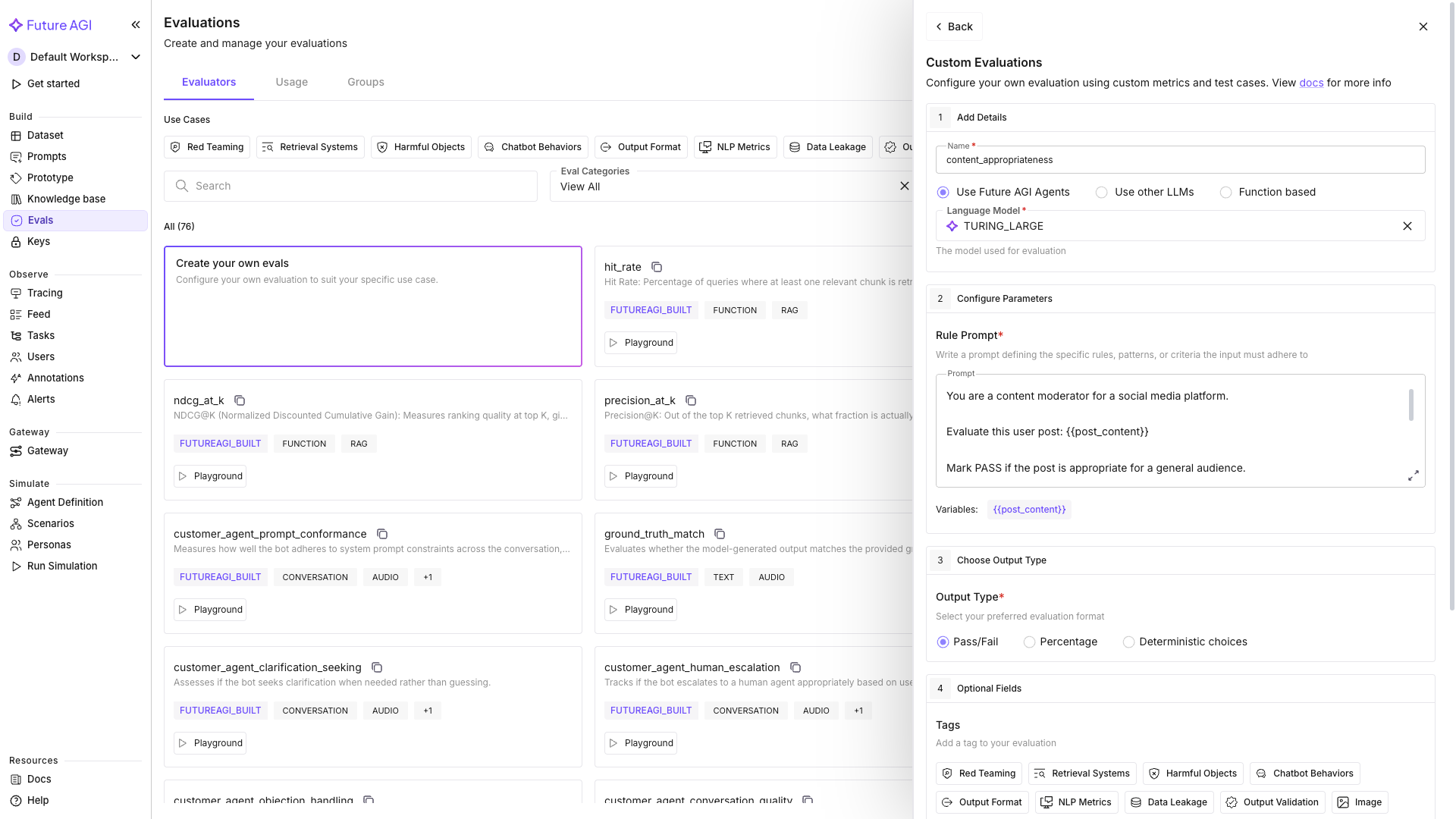The width and height of the screenshot is (1456, 819).
Task: Select the Use other LLMs option
Action: click(1101, 193)
